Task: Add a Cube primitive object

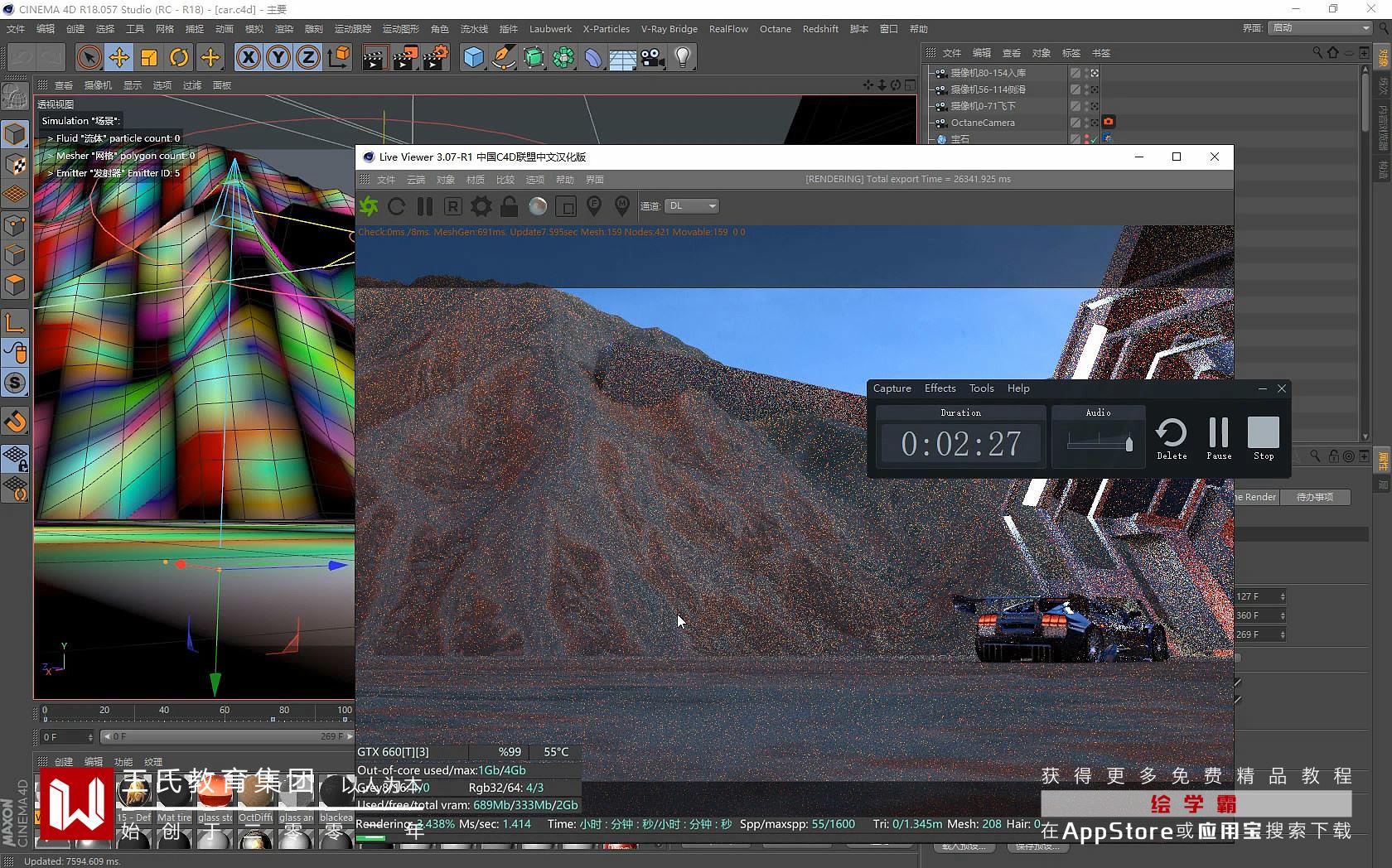Action: click(x=474, y=57)
